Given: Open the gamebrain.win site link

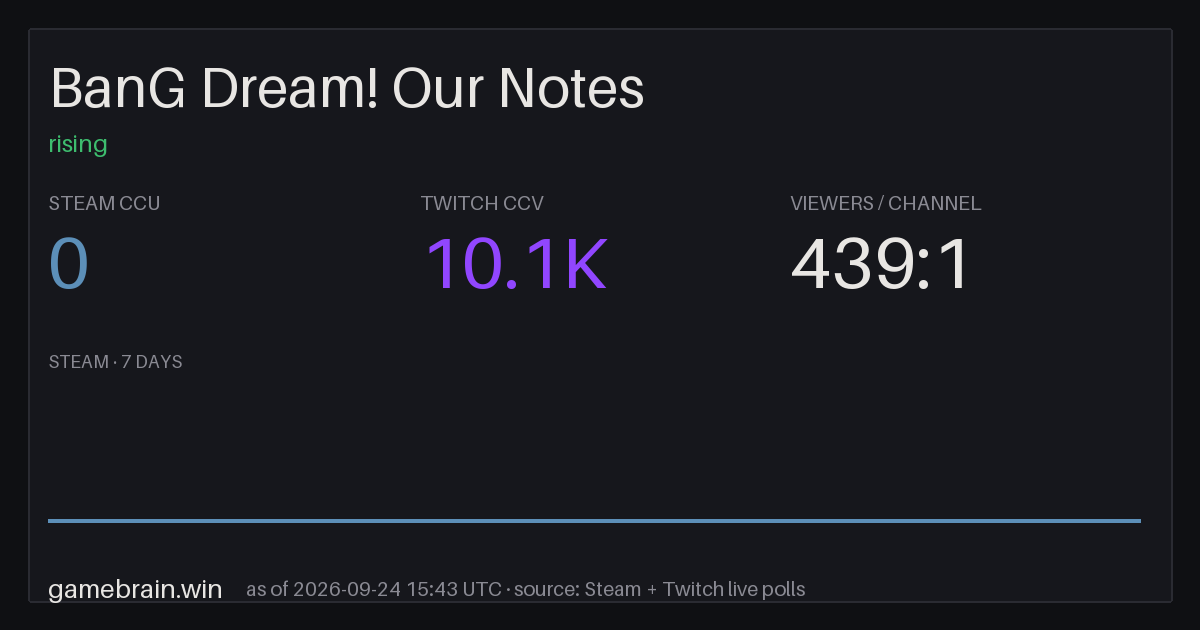Looking at the screenshot, I should click(x=135, y=589).
